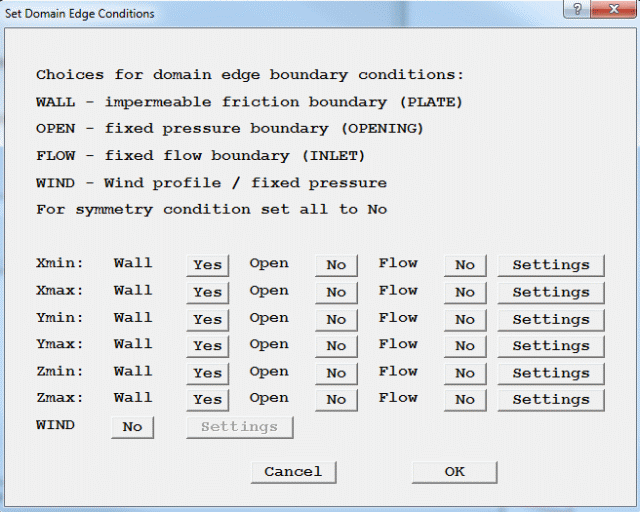This screenshot has width=640, height=512.
Task: Confirm with the OK button
Action: pos(454,471)
